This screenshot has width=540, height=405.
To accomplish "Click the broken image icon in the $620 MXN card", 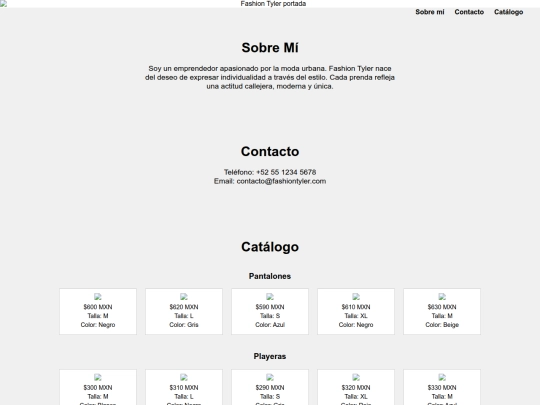I will (x=184, y=297).
